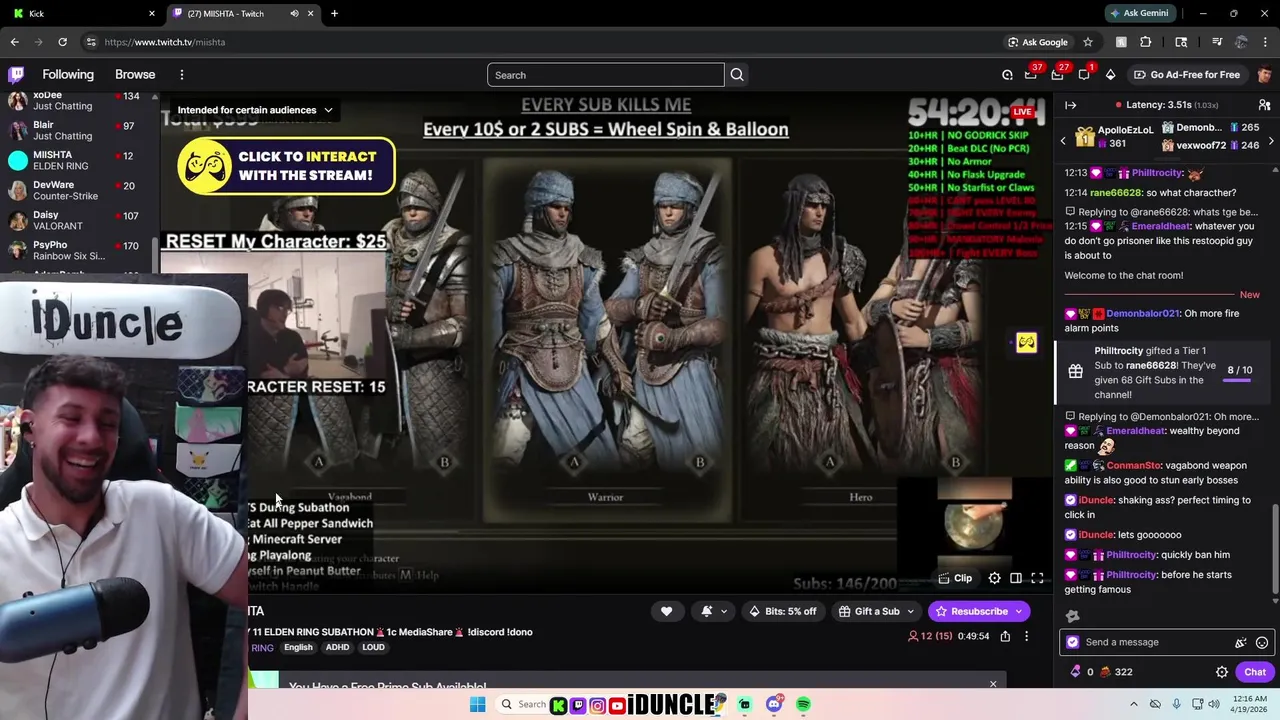This screenshot has width=1280, height=720.
Task: Click the chat identity badge icon
Action: (x=1073, y=643)
